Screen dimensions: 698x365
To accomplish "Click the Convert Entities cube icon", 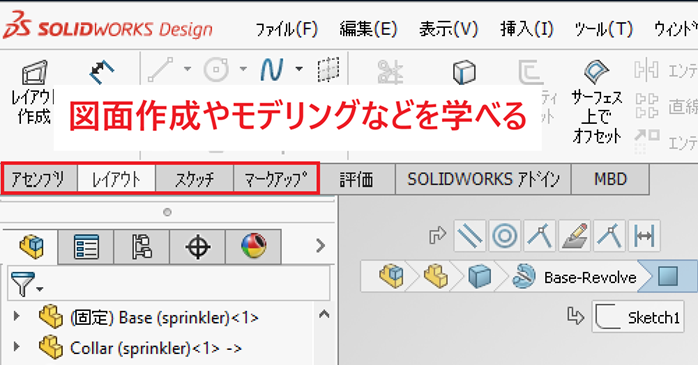I will point(464,71).
